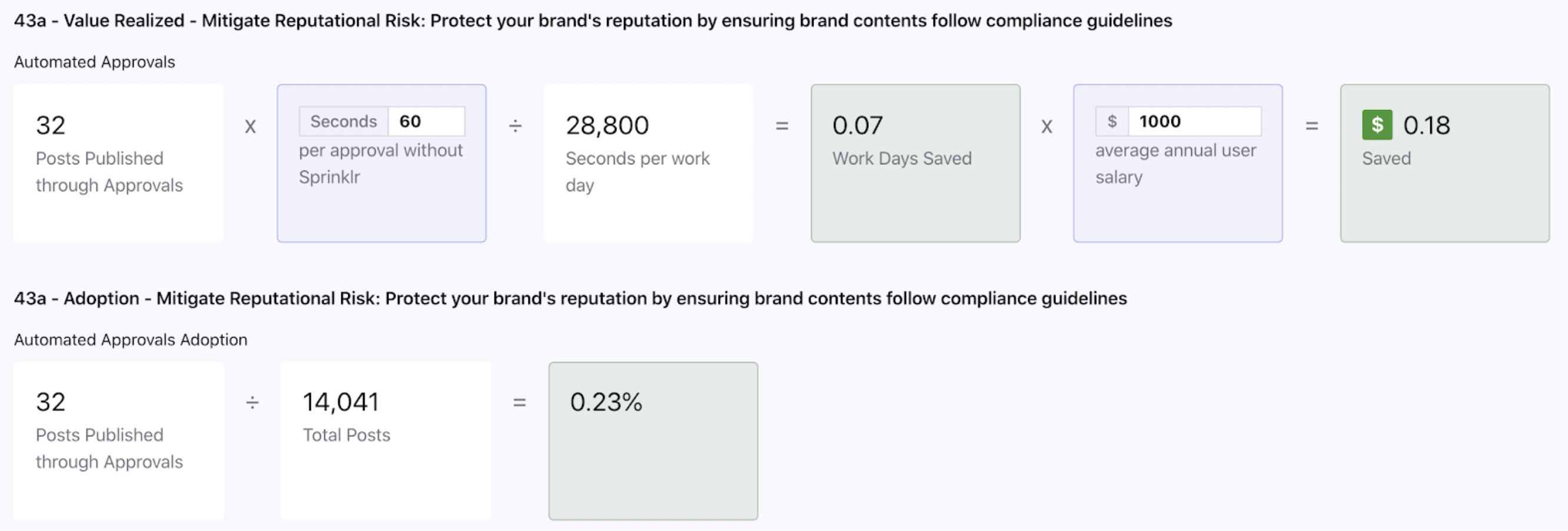Select the 0.18 Saved result card
This screenshot has height=531, width=1568.
pos(1444,163)
